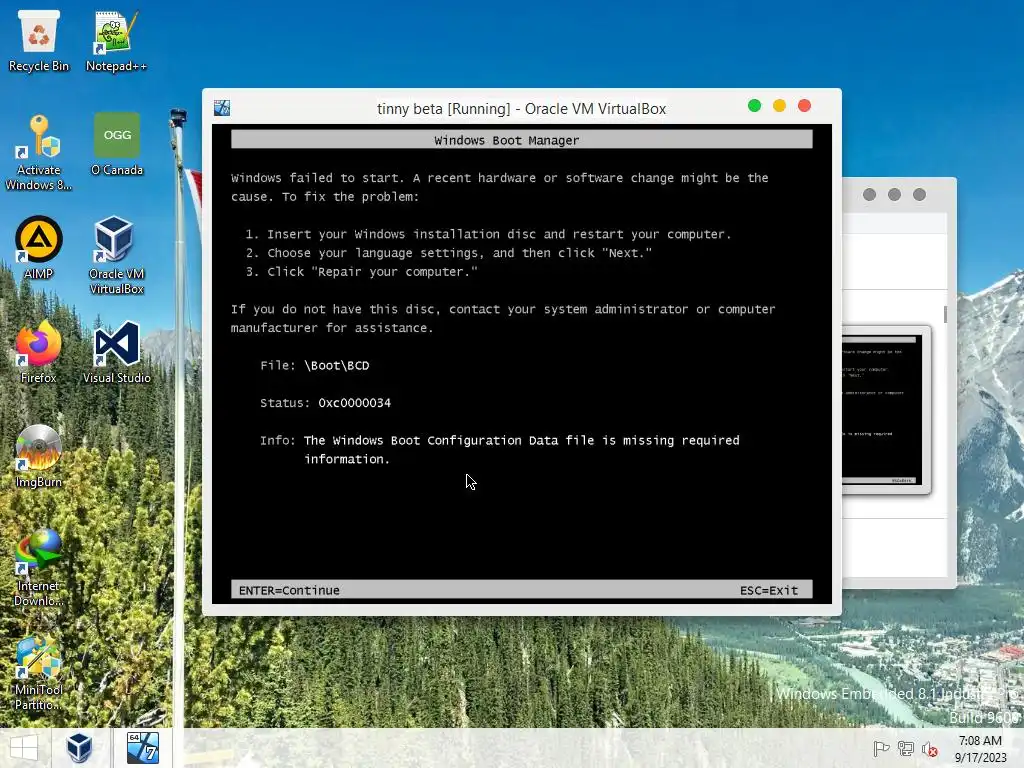Select the Activate Windows 8 shortcut

tap(39, 152)
